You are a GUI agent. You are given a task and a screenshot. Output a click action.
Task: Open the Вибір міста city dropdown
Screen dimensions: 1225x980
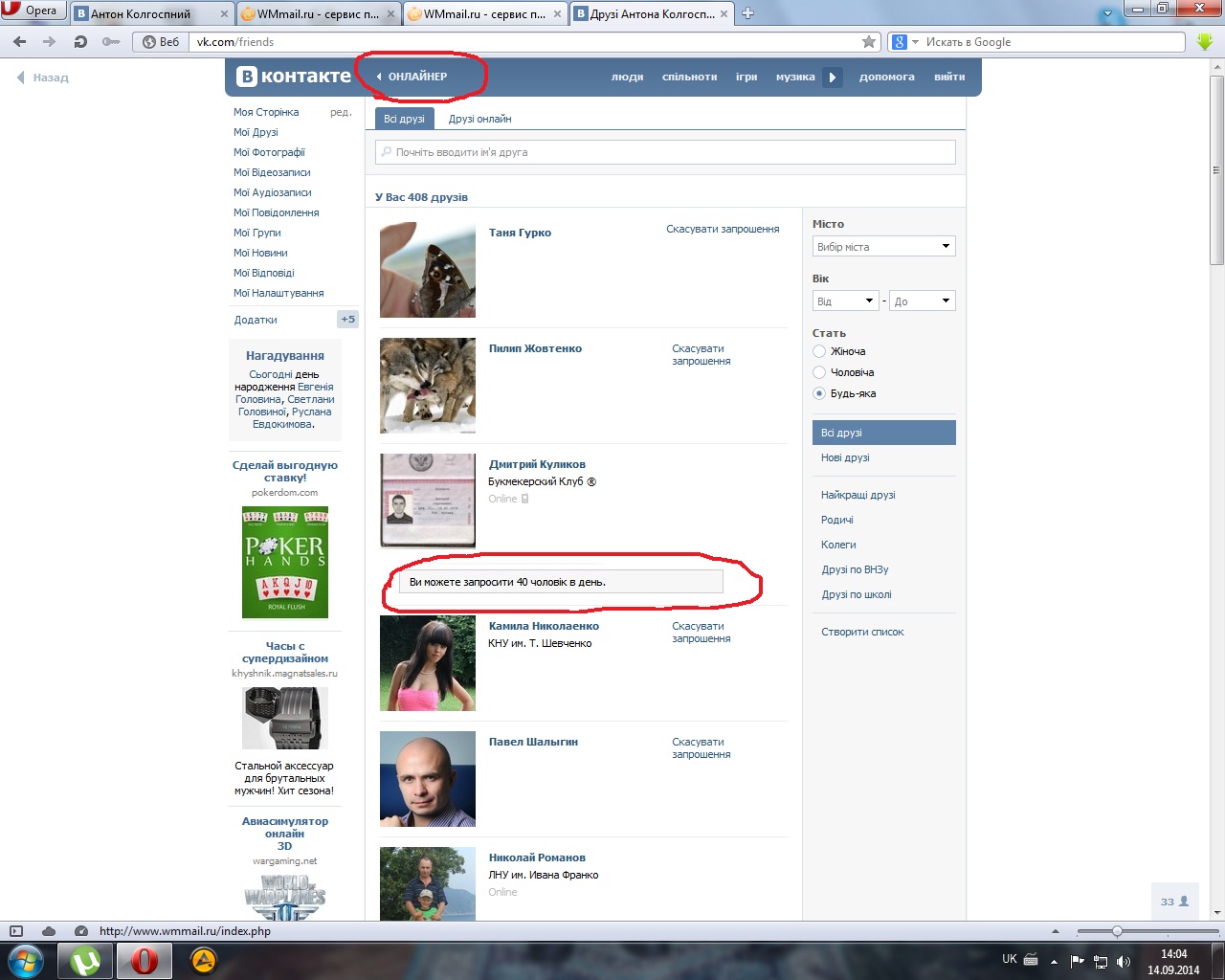[883, 246]
